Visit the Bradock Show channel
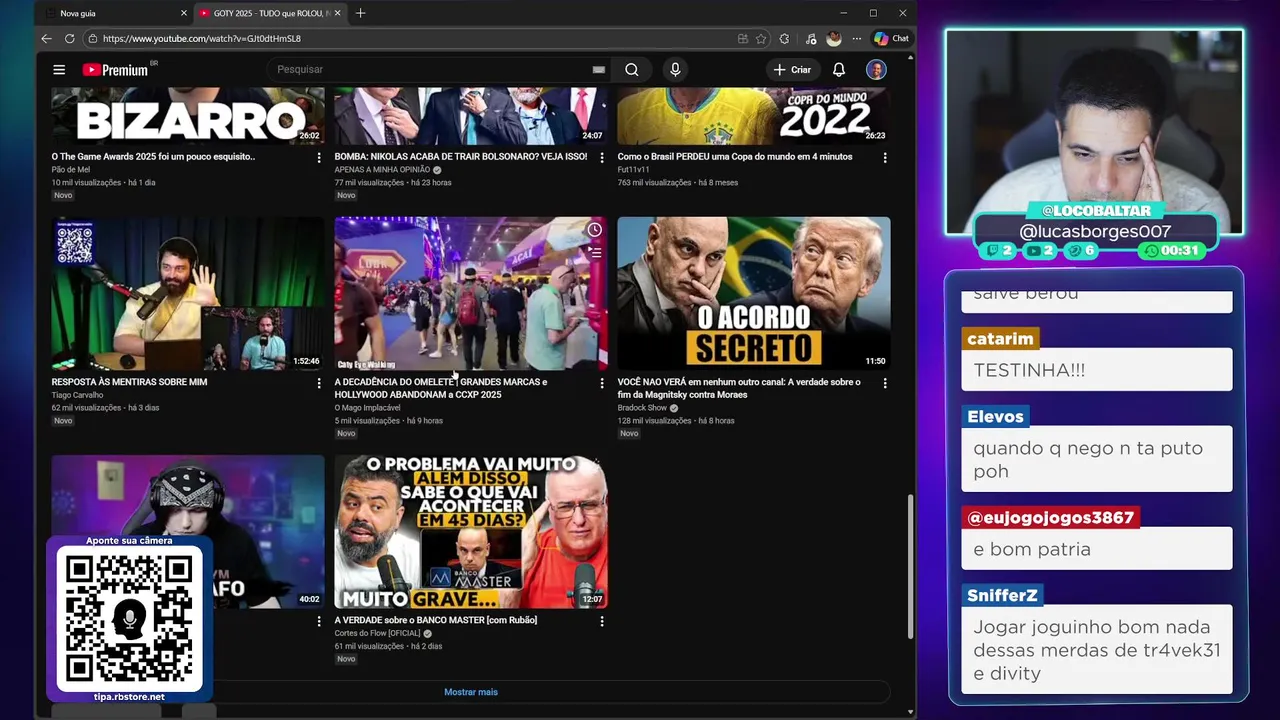 pos(642,408)
